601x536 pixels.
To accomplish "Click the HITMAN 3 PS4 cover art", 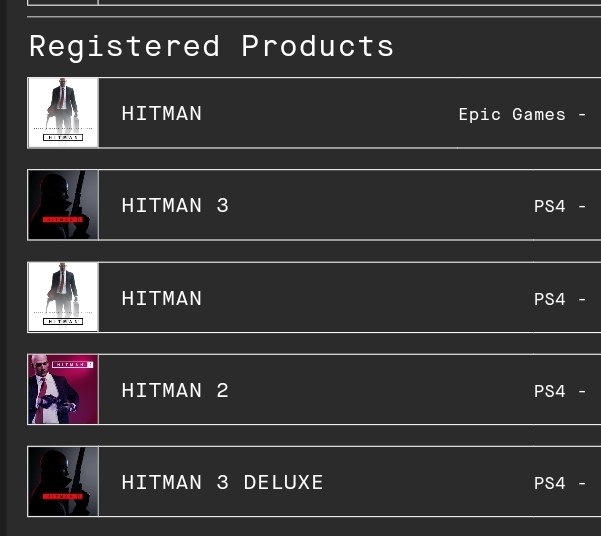I will point(63,205).
